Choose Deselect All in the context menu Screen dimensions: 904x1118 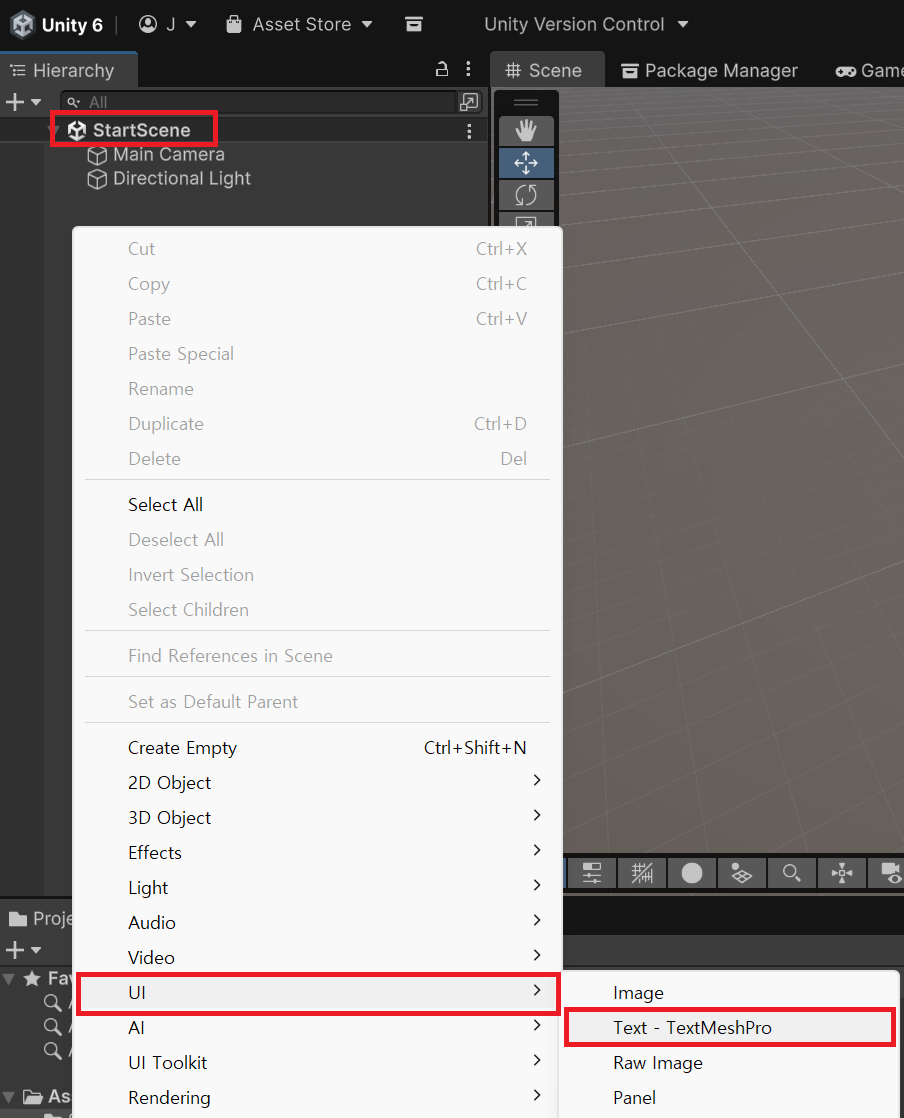click(317, 540)
